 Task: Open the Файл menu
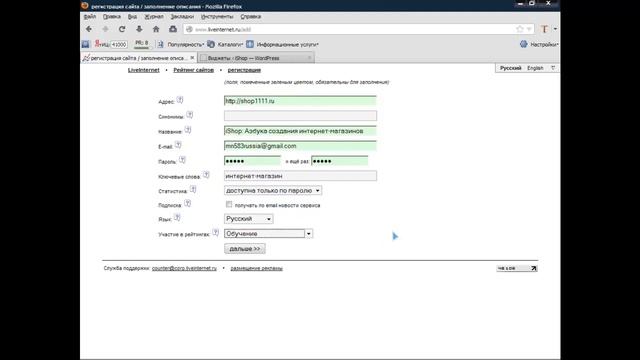[90, 17]
